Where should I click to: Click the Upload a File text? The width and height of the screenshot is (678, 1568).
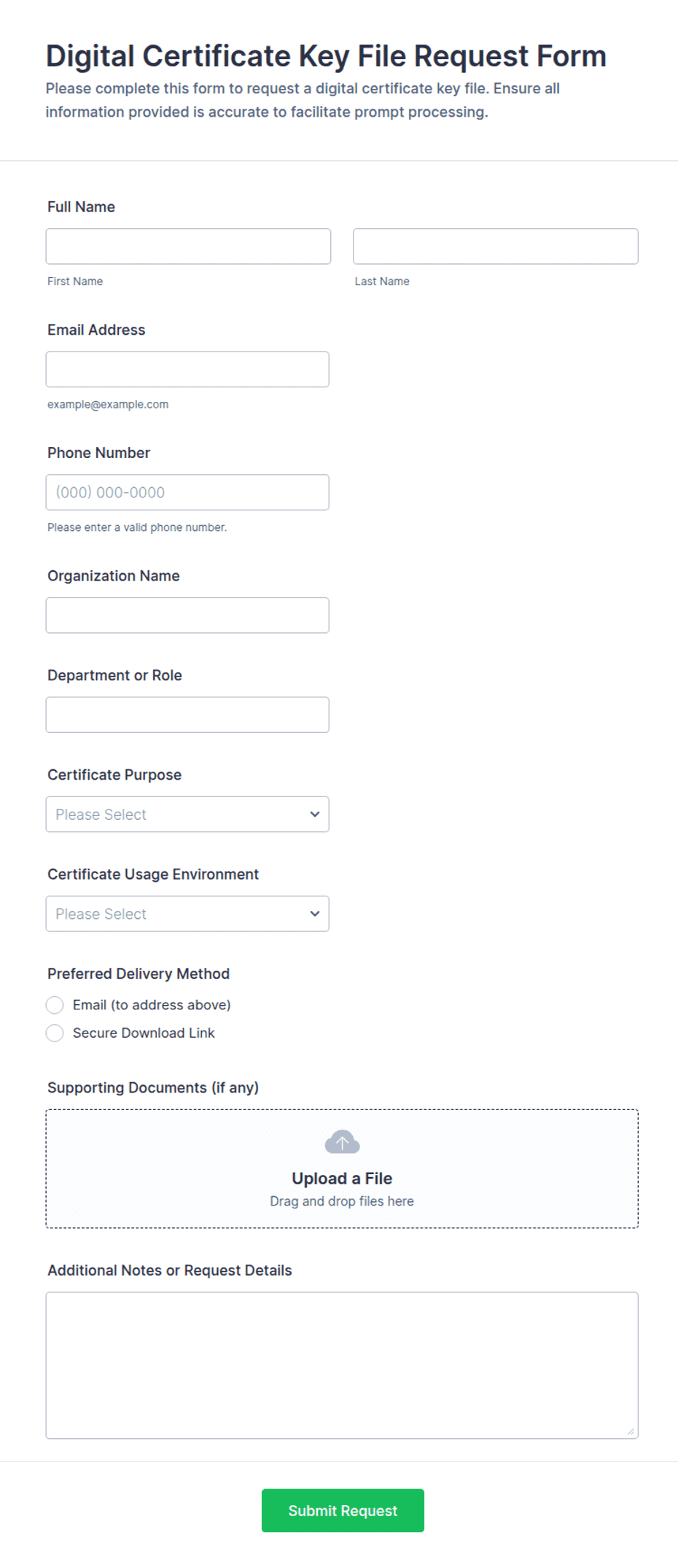coord(342,1179)
